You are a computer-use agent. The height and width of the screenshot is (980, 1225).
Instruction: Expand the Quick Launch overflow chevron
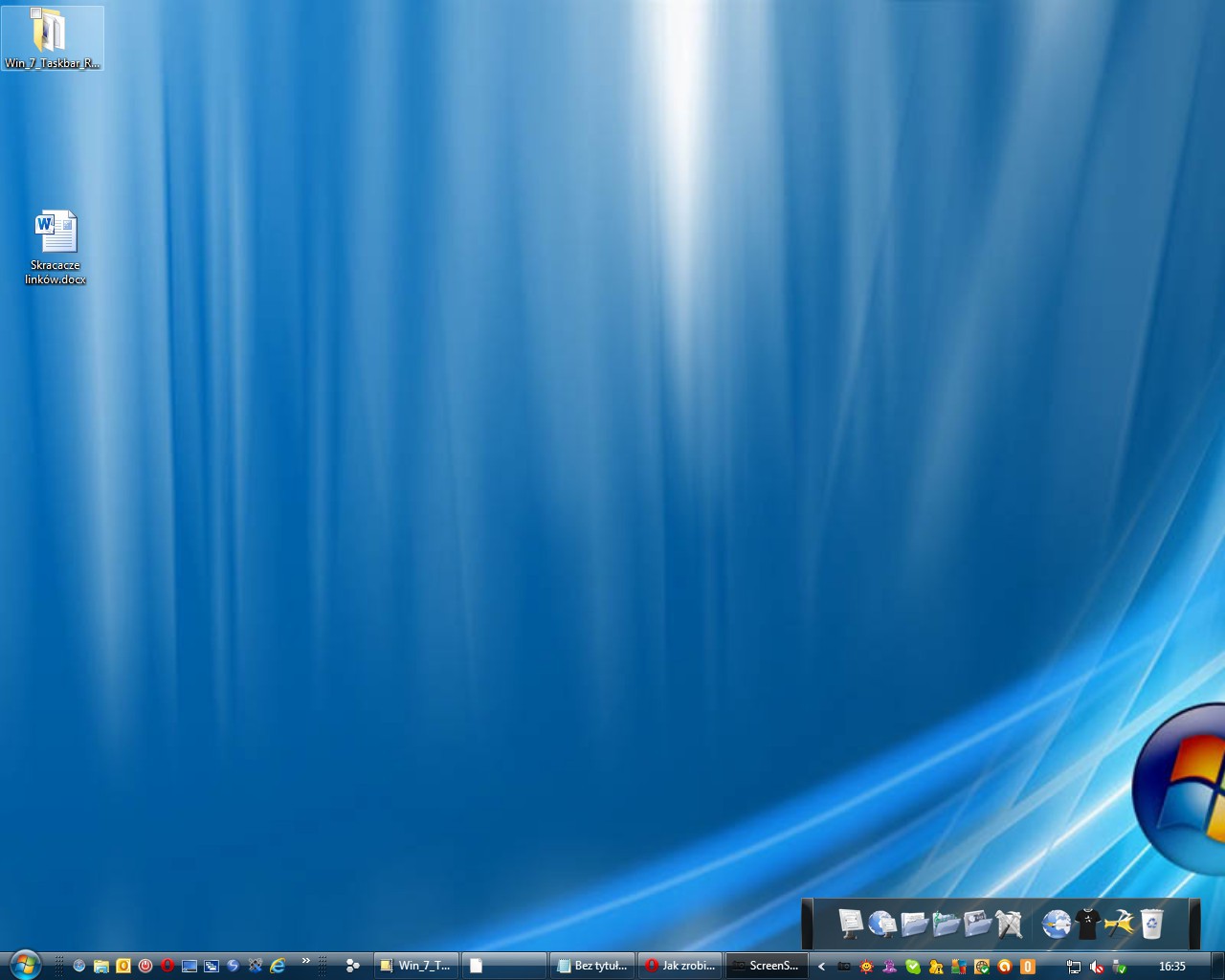click(x=306, y=961)
